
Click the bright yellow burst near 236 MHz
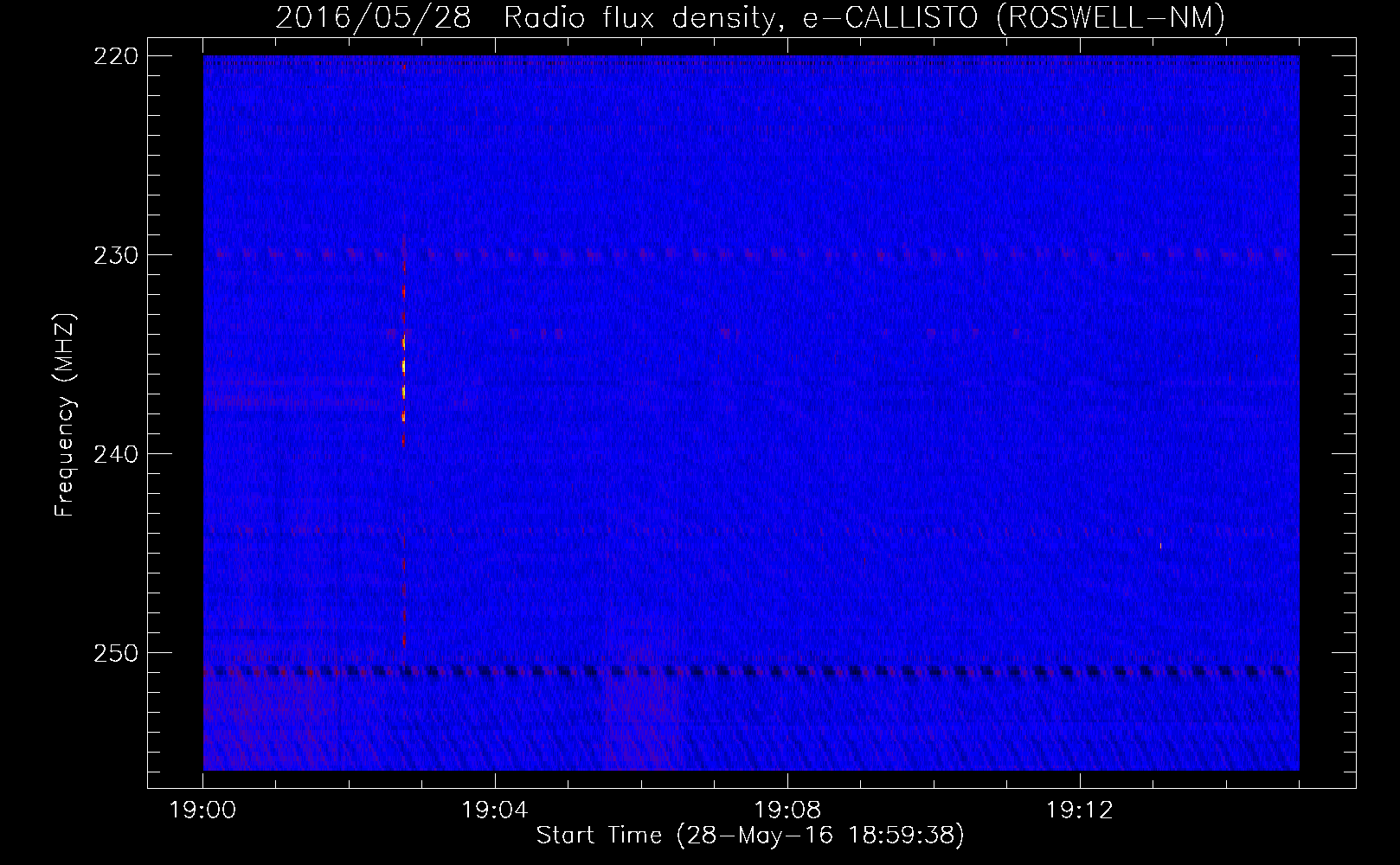tap(403, 368)
